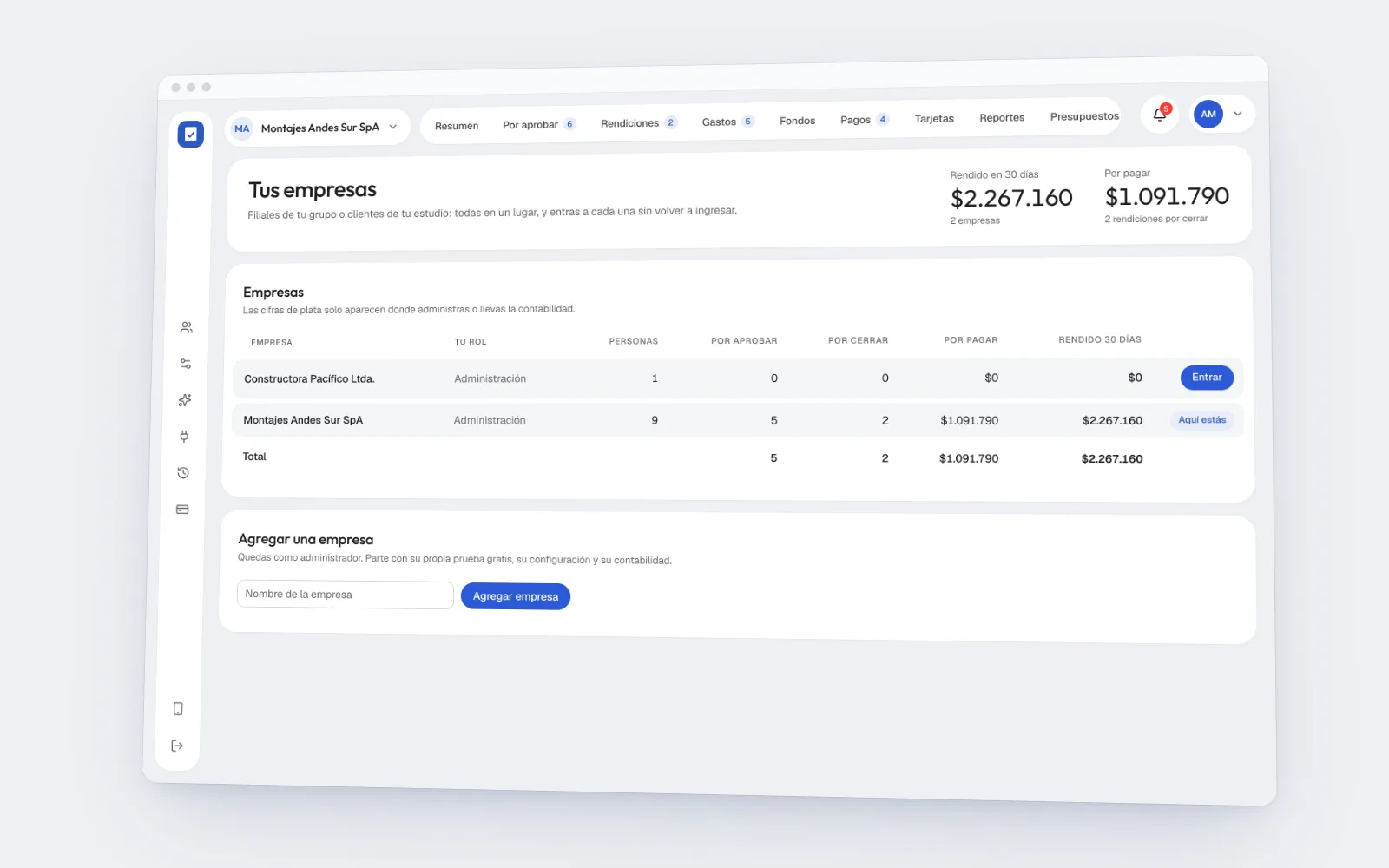Click the AM user avatar

(x=1208, y=114)
